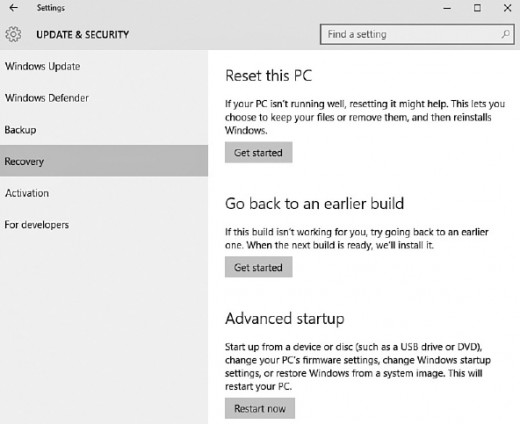The width and height of the screenshot is (520, 424).
Task: Click Get started under Reset this PC
Action: pos(258,152)
